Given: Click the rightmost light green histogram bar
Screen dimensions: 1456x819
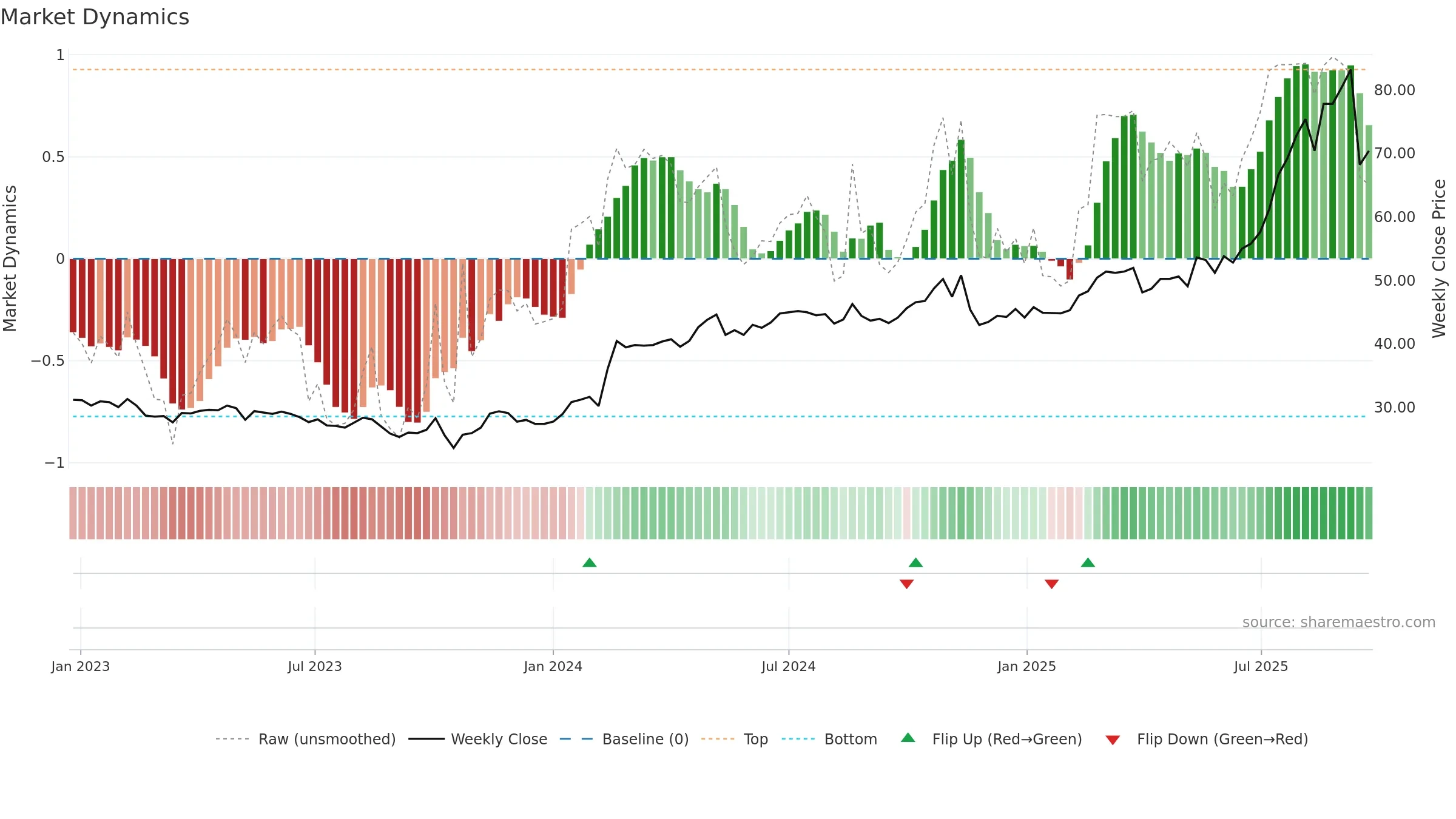Looking at the screenshot, I should (1369, 192).
